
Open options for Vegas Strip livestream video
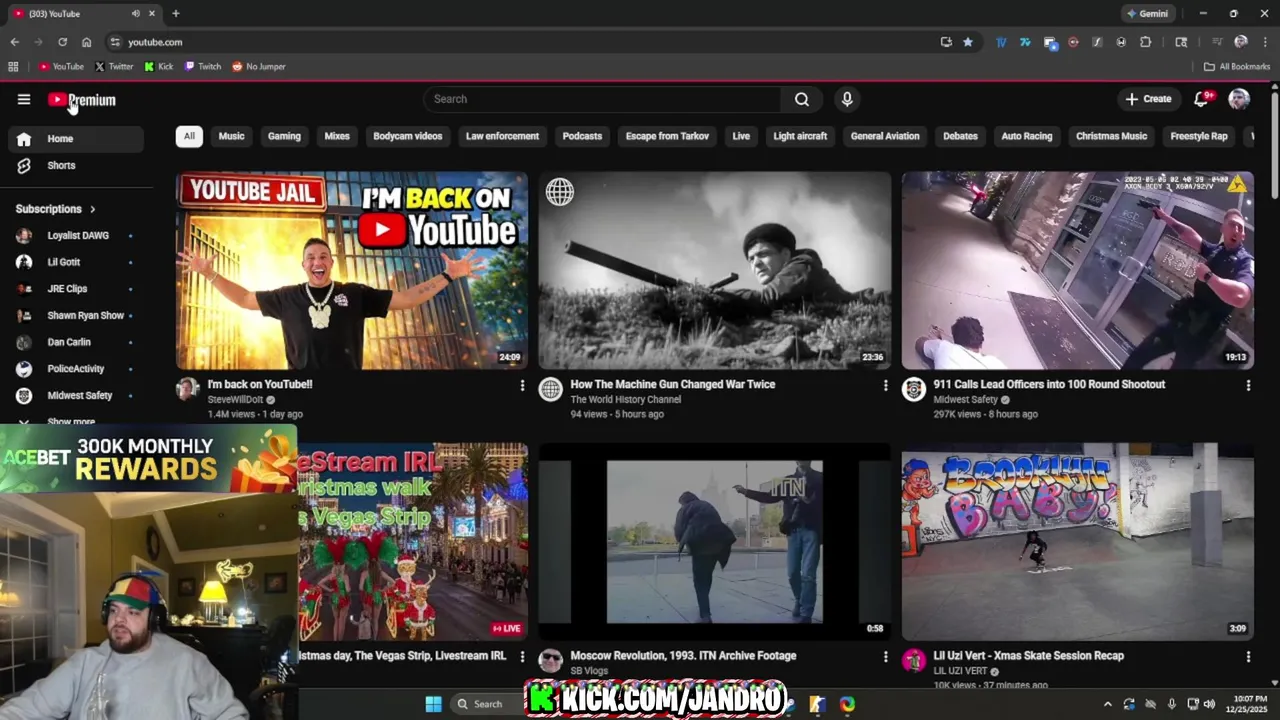pyautogui.click(x=522, y=657)
